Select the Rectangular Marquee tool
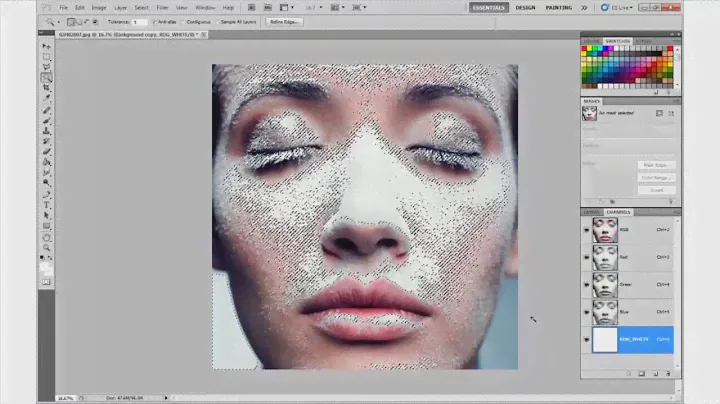The width and height of the screenshot is (720, 404). click(47, 57)
